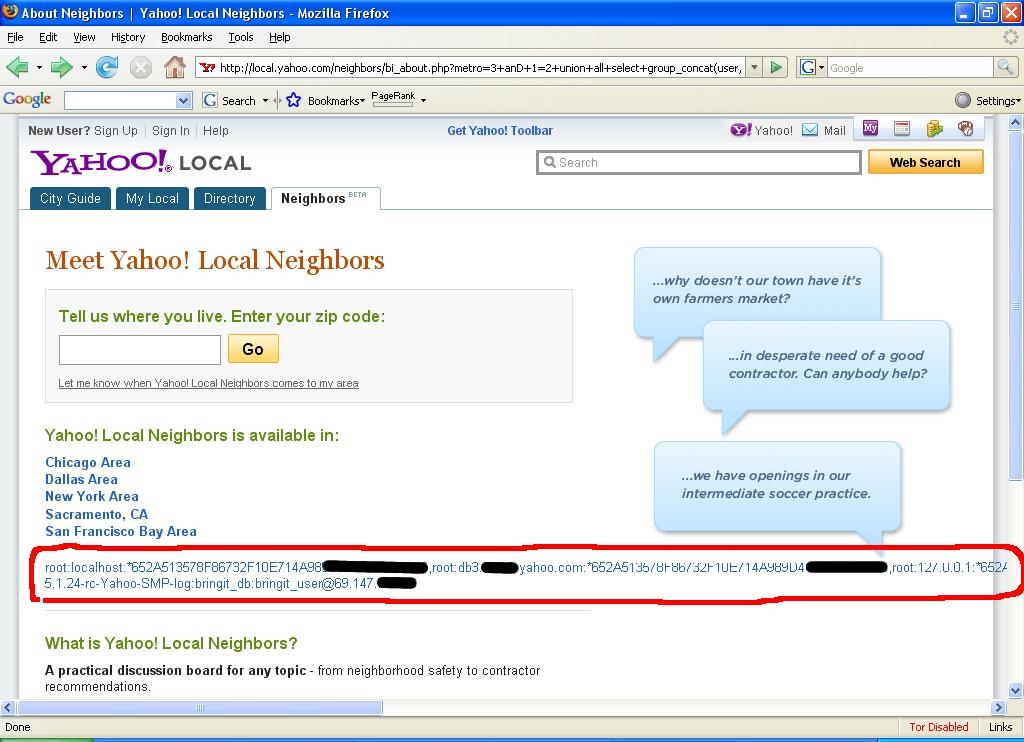Open the PageRank dropdown arrow
The width and height of the screenshot is (1024, 742).
coord(423,101)
